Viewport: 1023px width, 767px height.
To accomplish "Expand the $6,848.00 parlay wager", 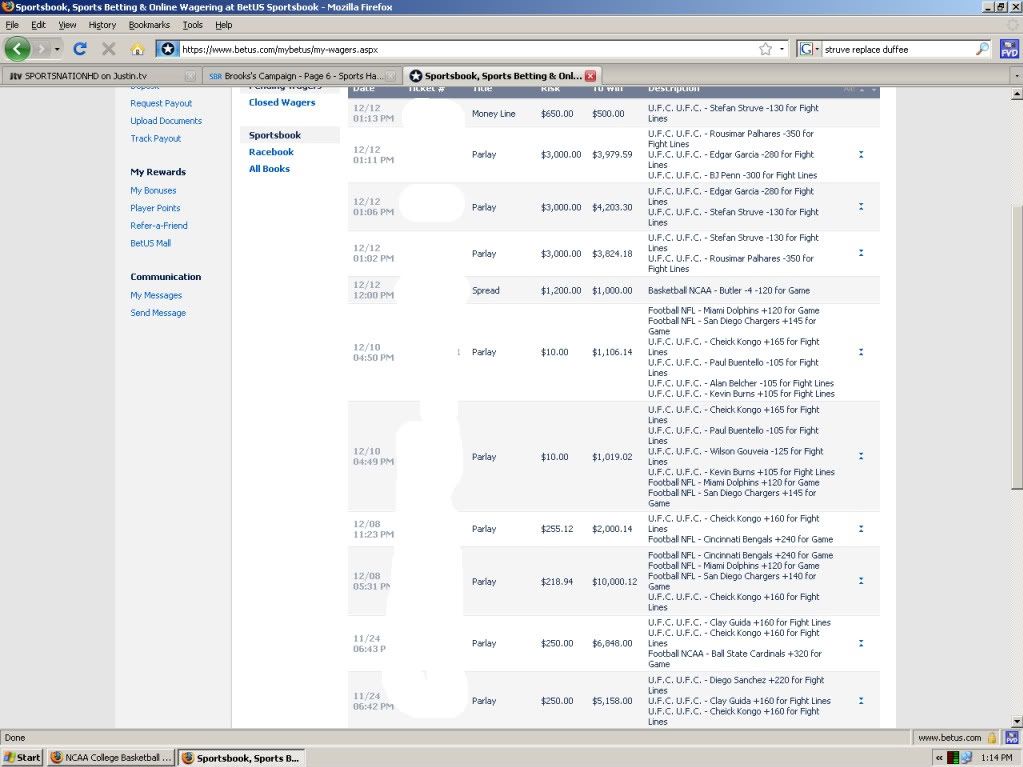I will [x=861, y=643].
